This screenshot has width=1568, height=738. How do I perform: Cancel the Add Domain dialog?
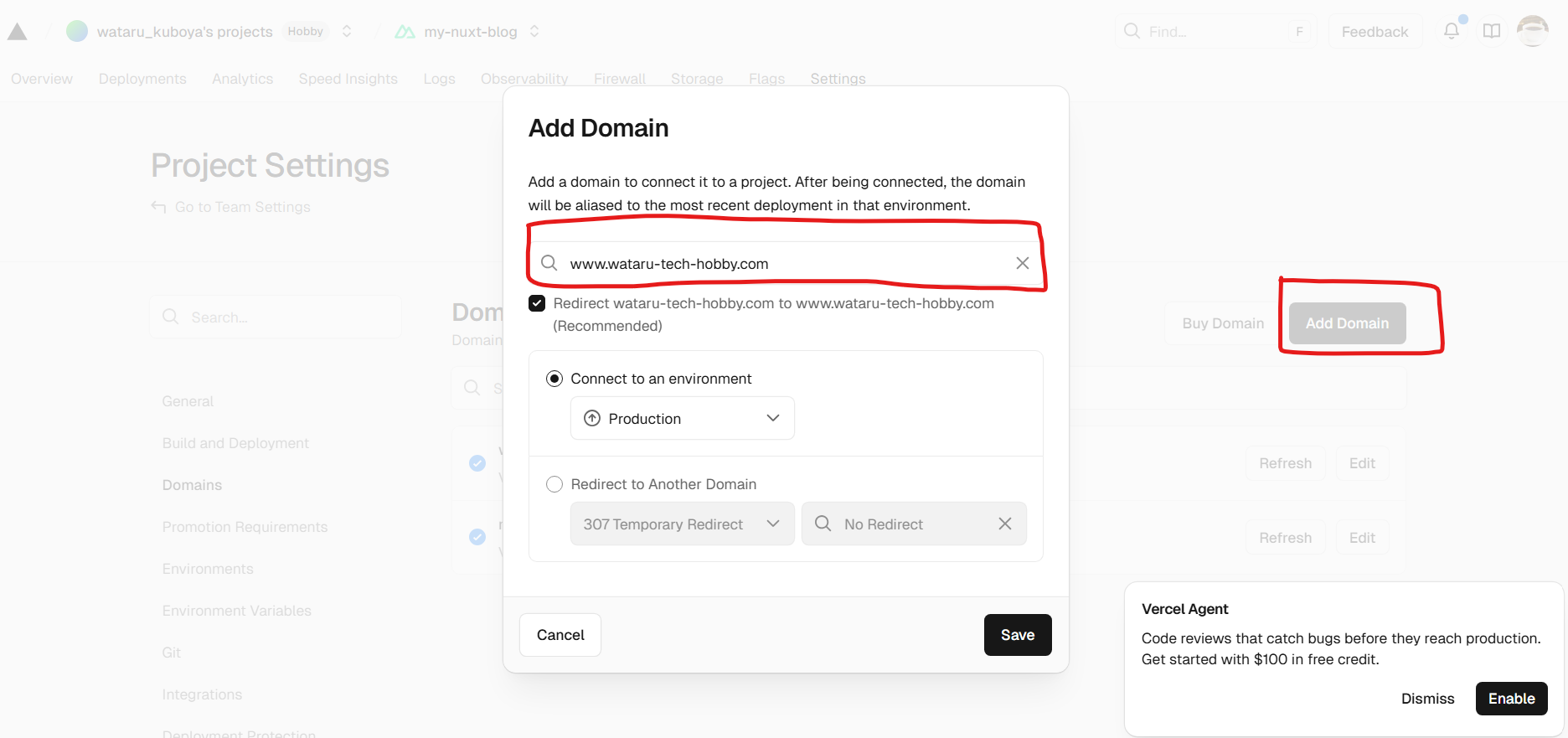click(x=560, y=635)
